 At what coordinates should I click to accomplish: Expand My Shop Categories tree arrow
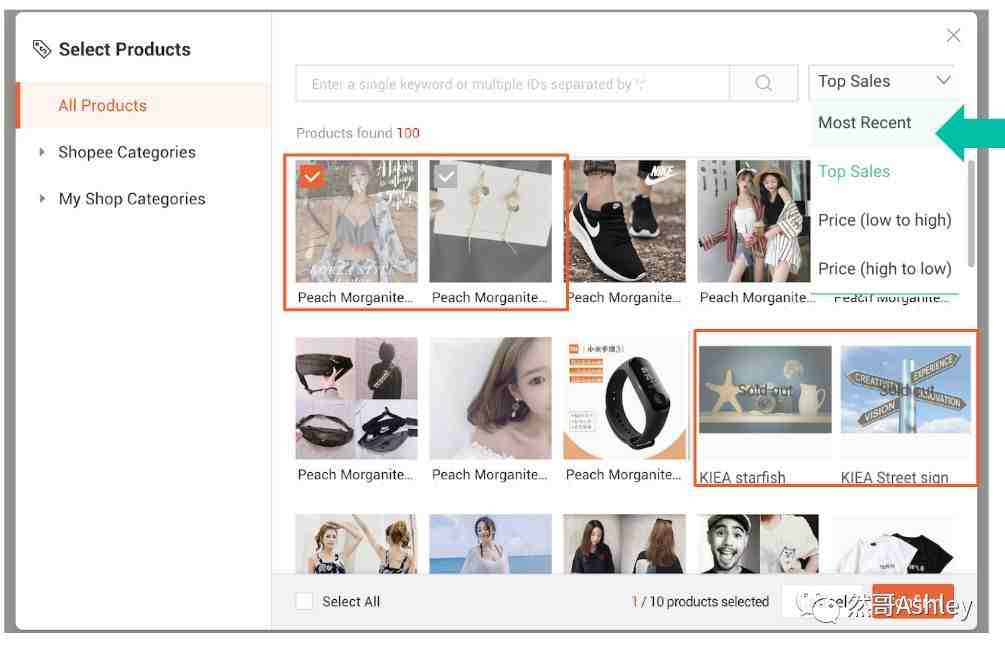[x=42, y=199]
